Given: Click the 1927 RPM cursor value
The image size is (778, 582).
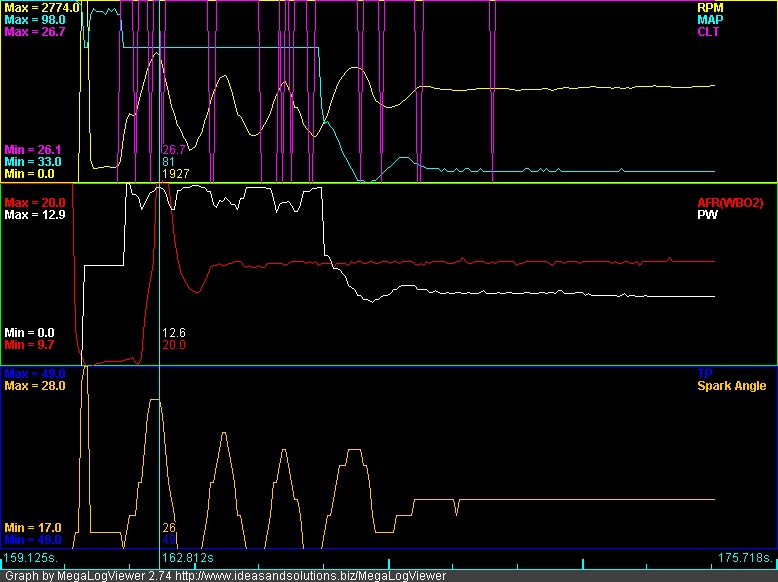Looking at the screenshot, I should (176, 173).
